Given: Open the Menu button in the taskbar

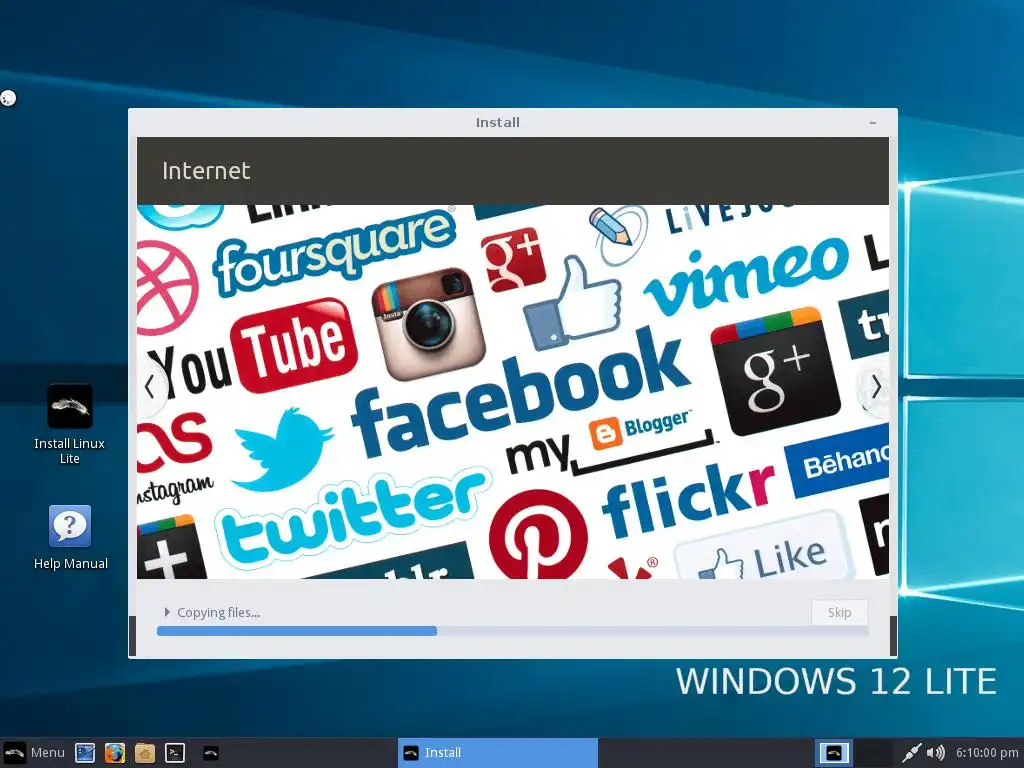Looking at the screenshot, I should (x=34, y=752).
